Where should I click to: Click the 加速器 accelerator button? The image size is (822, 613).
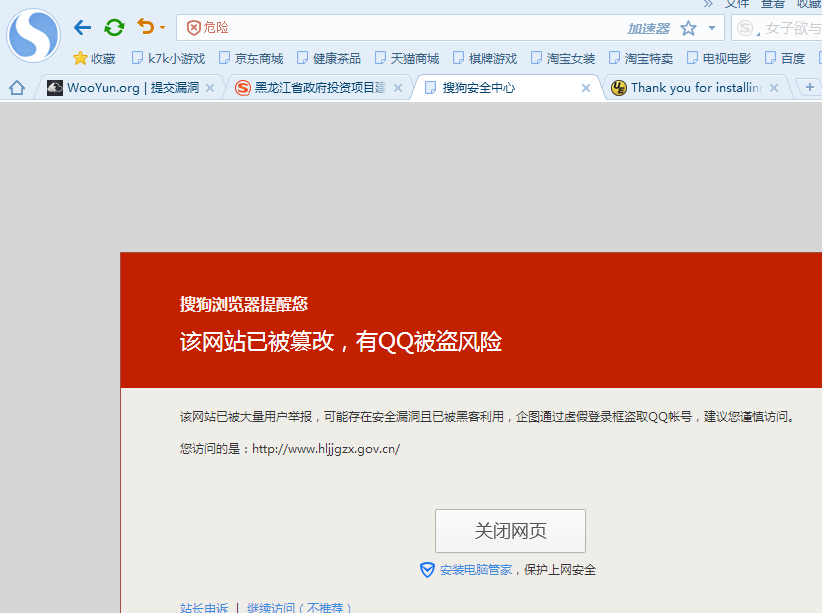click(648, 28)
